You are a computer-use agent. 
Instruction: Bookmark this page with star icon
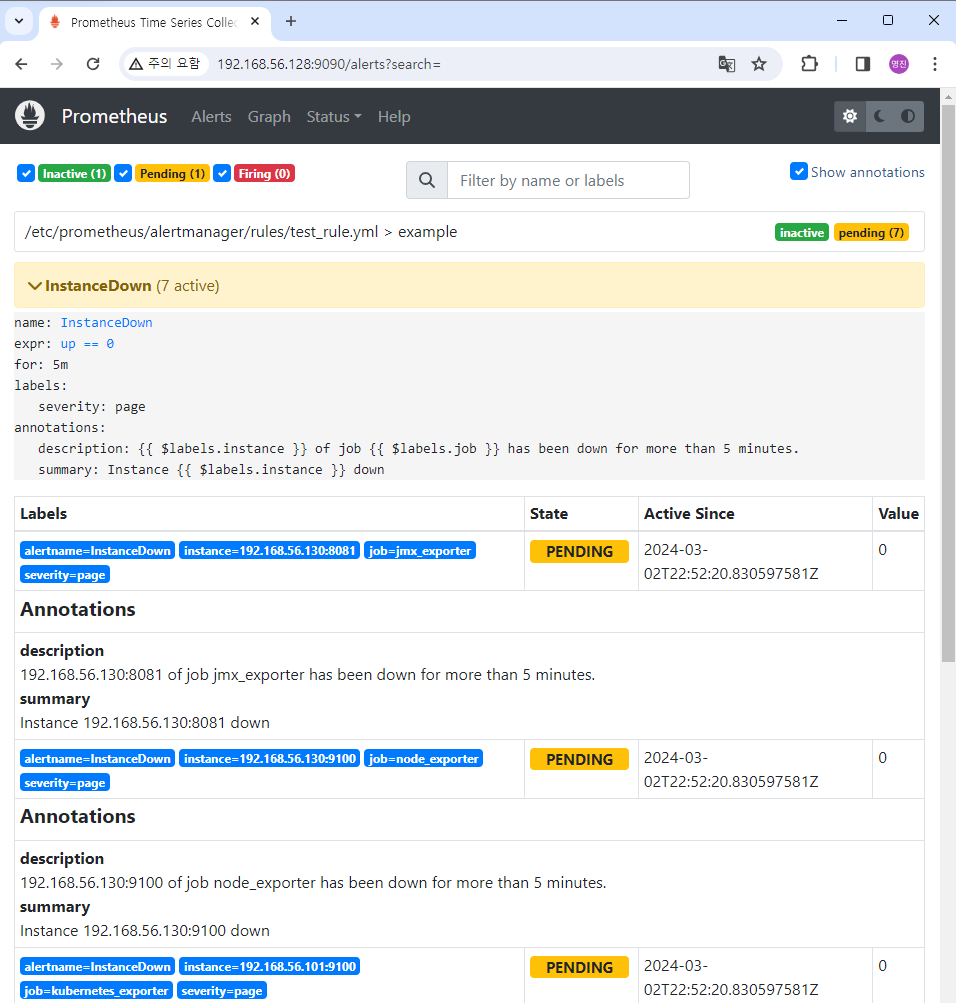click(758, 64)
